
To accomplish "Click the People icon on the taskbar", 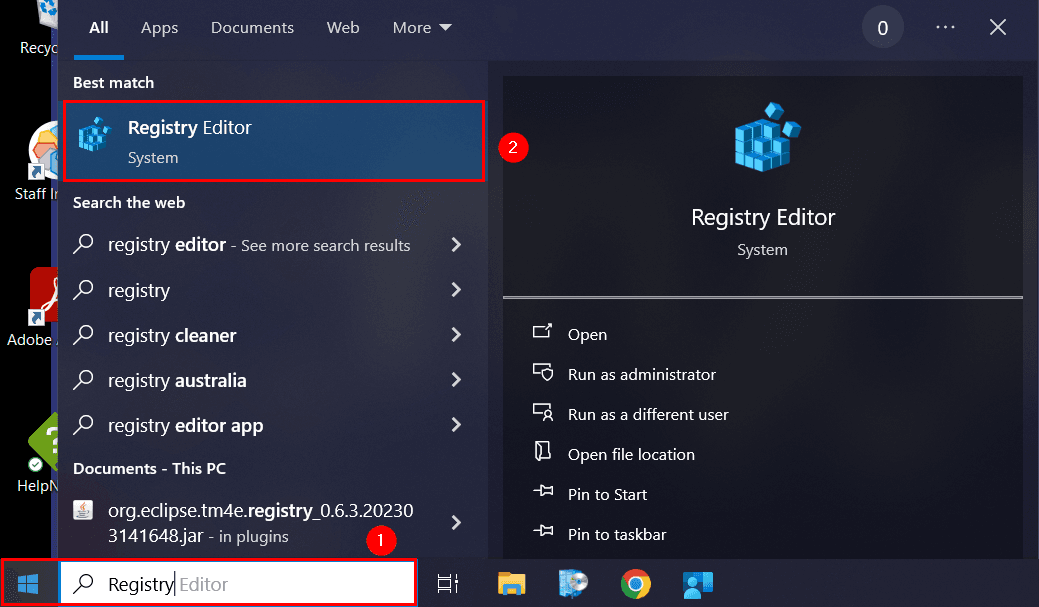I will (697, 583).
